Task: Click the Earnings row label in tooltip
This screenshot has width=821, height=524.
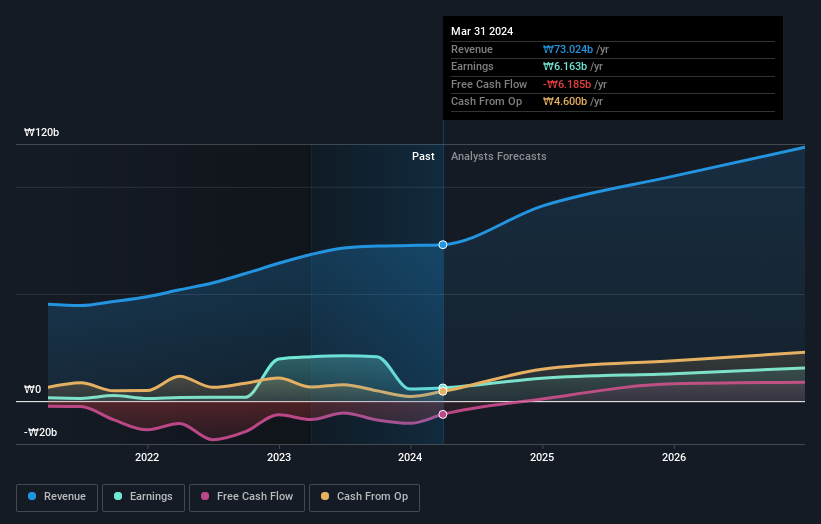Action: click(x=472, y=66)
